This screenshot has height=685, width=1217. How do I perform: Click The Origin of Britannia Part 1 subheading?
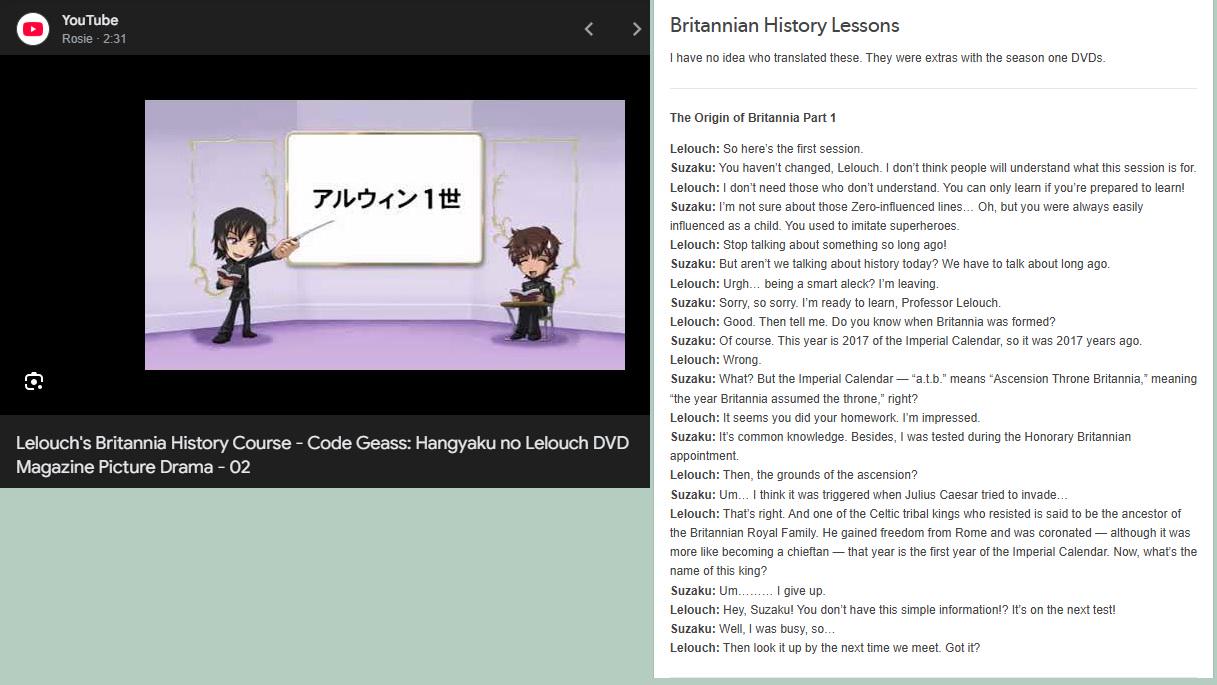point(752,118)
